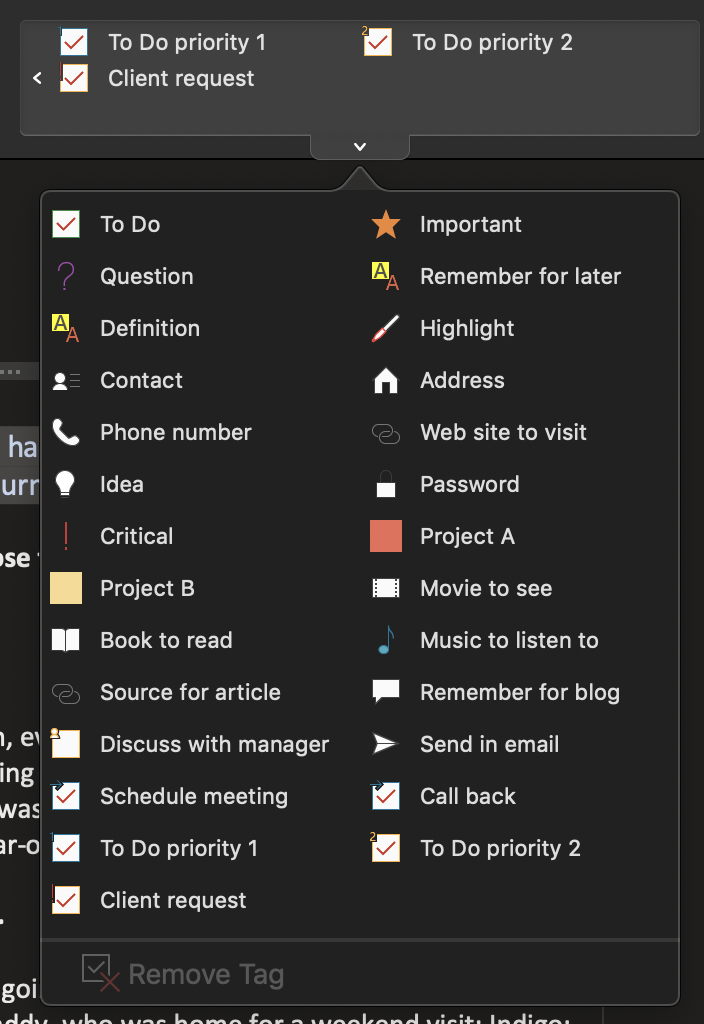Click the Source for article link icon

tap(66, 693)
